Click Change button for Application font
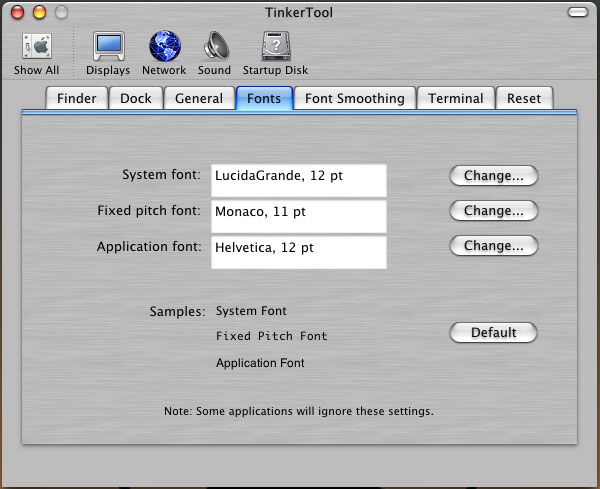Viewport: 600px width, 489px height. (494, 246)
